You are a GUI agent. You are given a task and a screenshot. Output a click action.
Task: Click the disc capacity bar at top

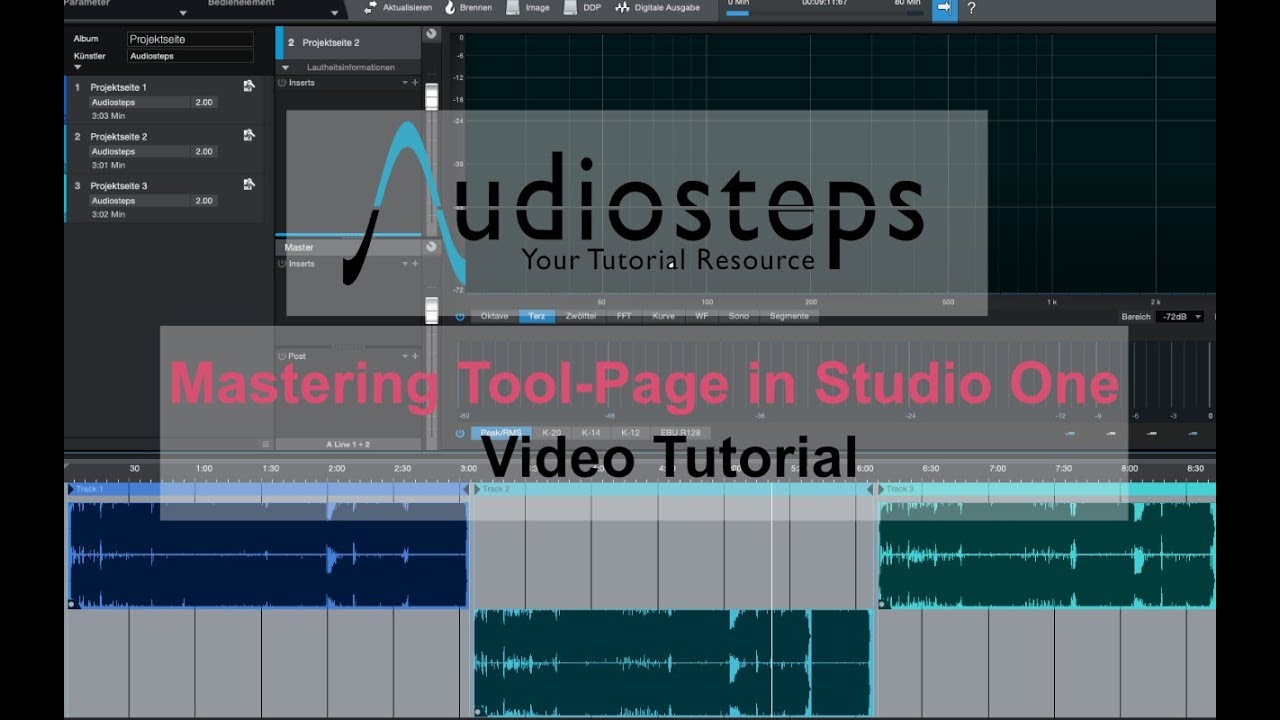(x=825, y=14)
